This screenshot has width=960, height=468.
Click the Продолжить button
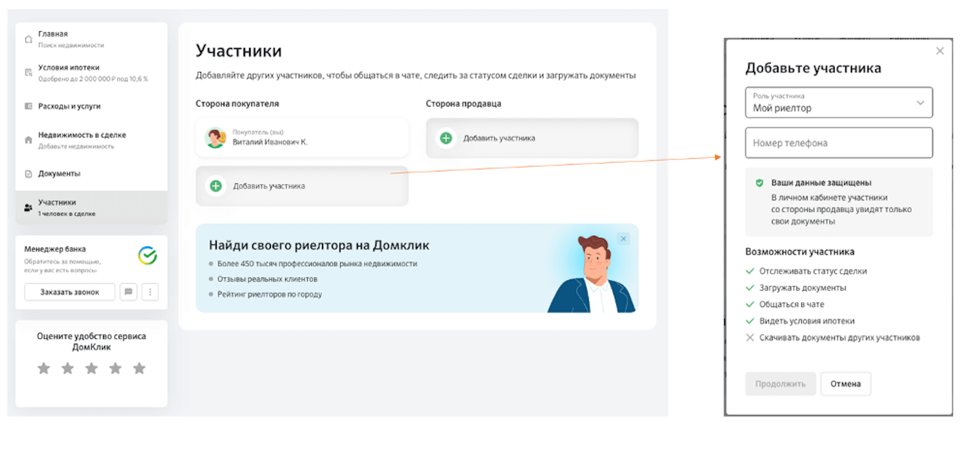[x=780, y=384]
